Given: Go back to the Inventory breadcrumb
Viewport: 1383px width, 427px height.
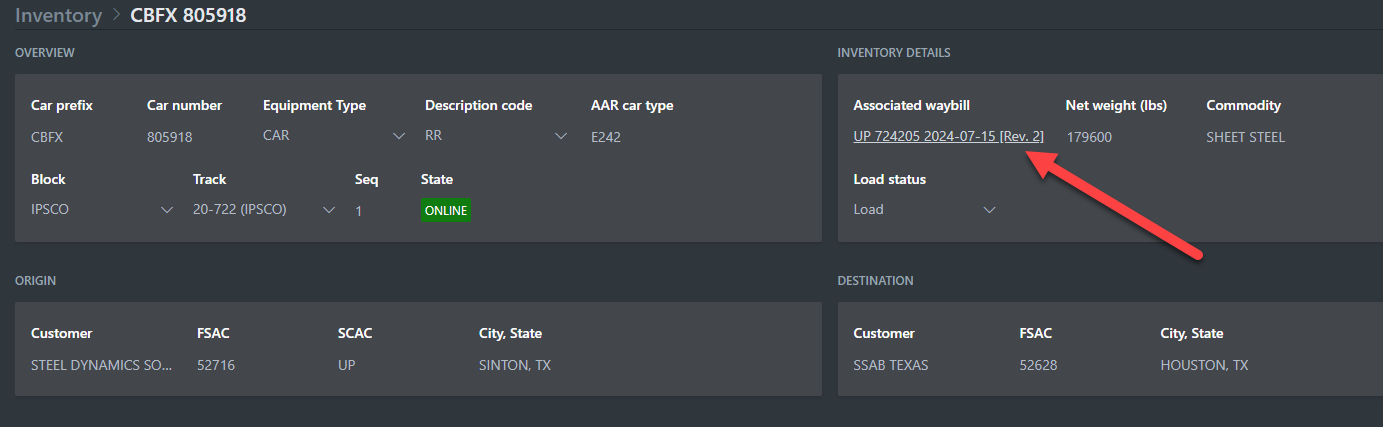Looking at the screenshot, I should point(58,15).
